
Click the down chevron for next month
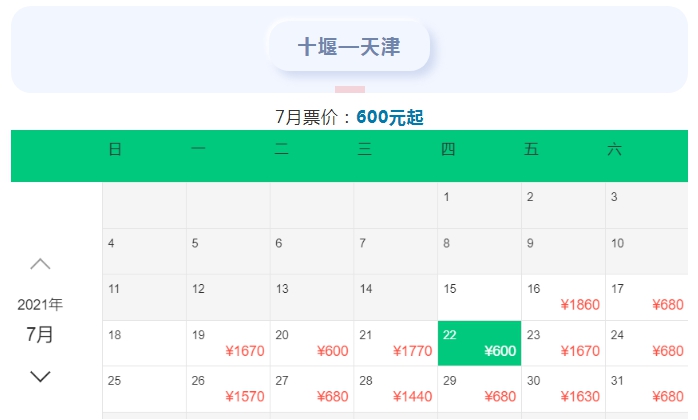pos(40,376)
